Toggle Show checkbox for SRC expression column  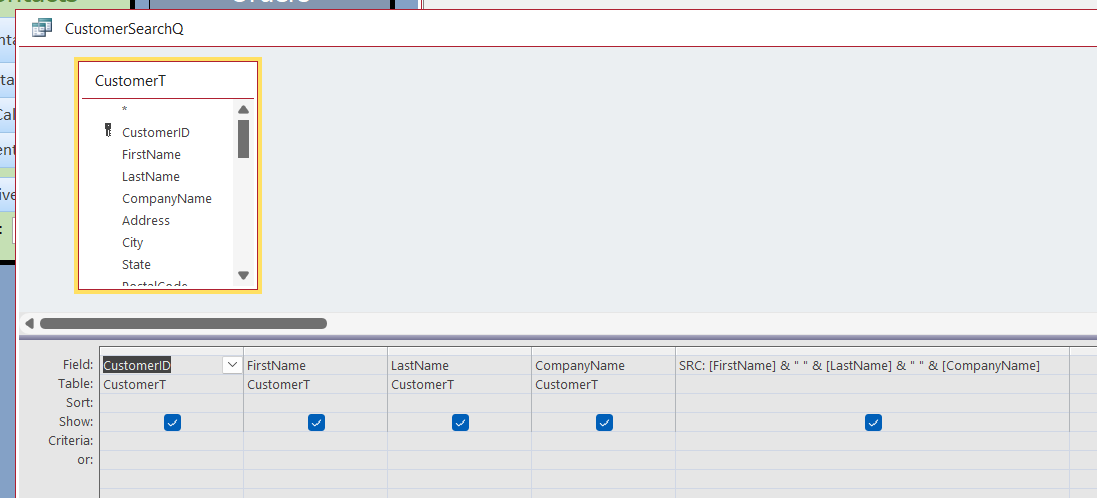(873, 423)
